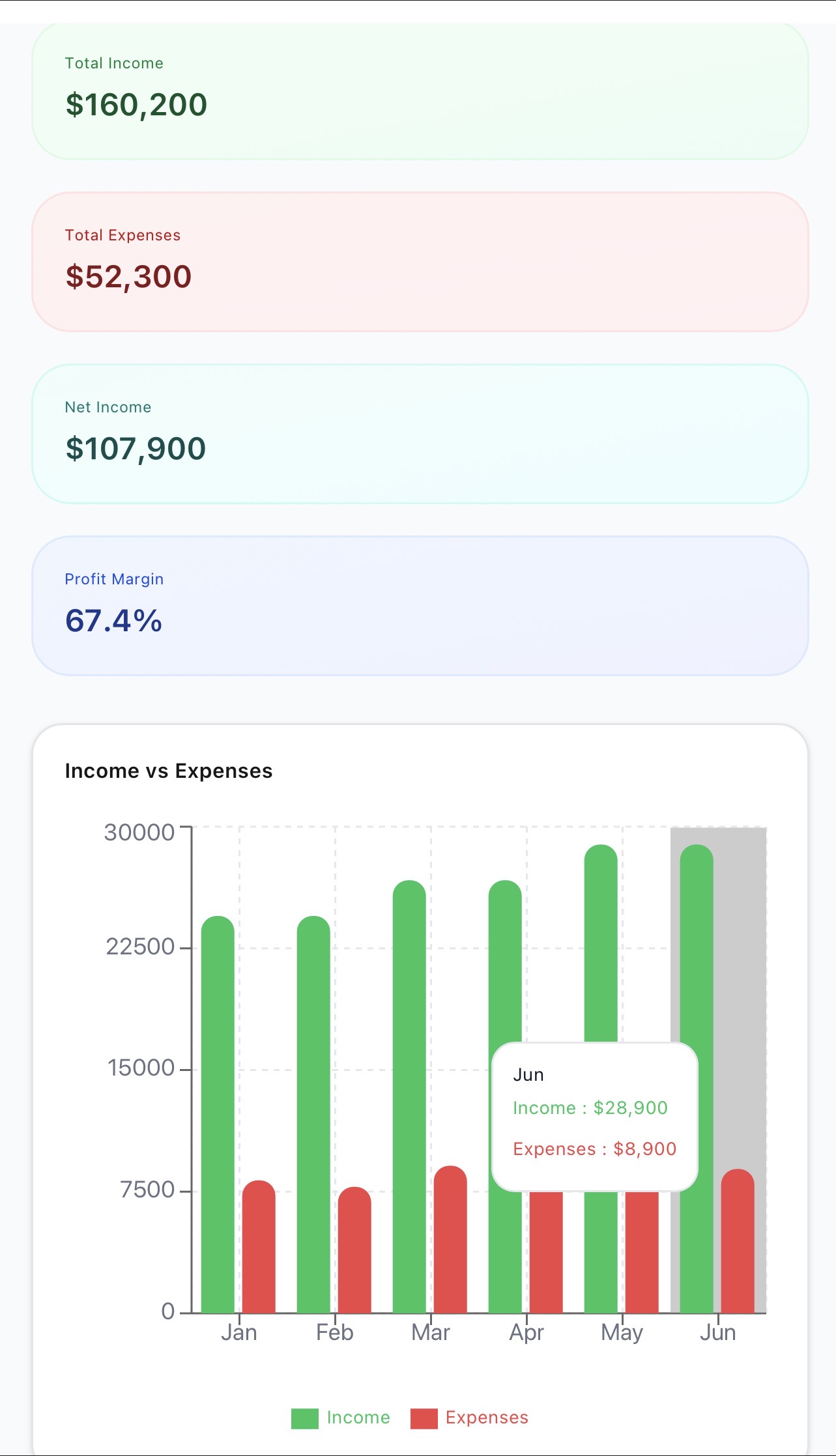Toggle the Income series in the legend
Viewport: 836px width, 1456px height.
click(358, 1418)
